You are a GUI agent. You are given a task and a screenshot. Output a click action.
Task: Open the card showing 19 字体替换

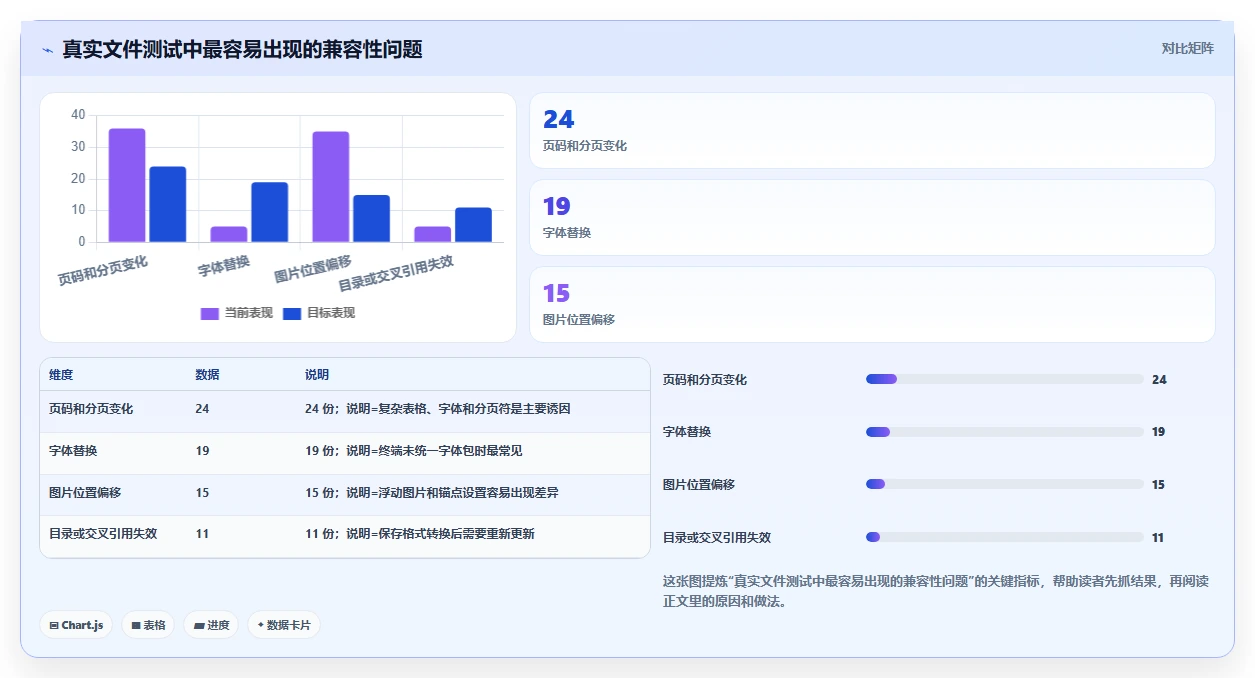(872, 217)
